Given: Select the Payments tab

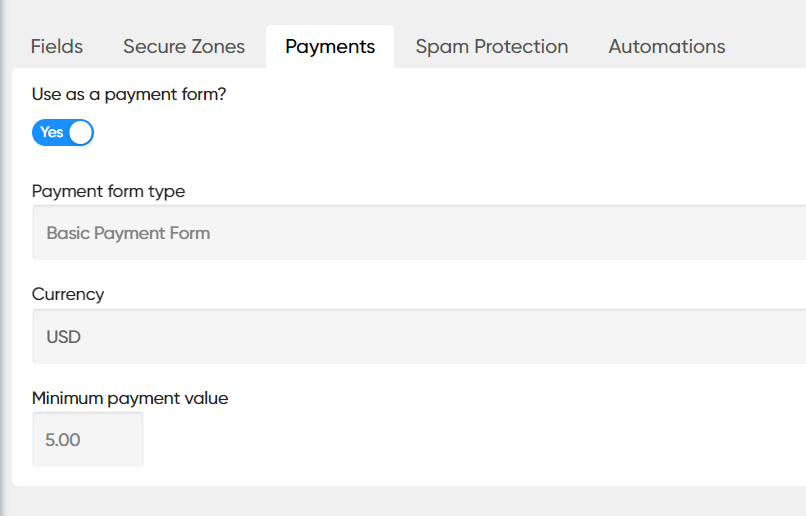Looking at the screenshot, I should (x=330, y=47).
